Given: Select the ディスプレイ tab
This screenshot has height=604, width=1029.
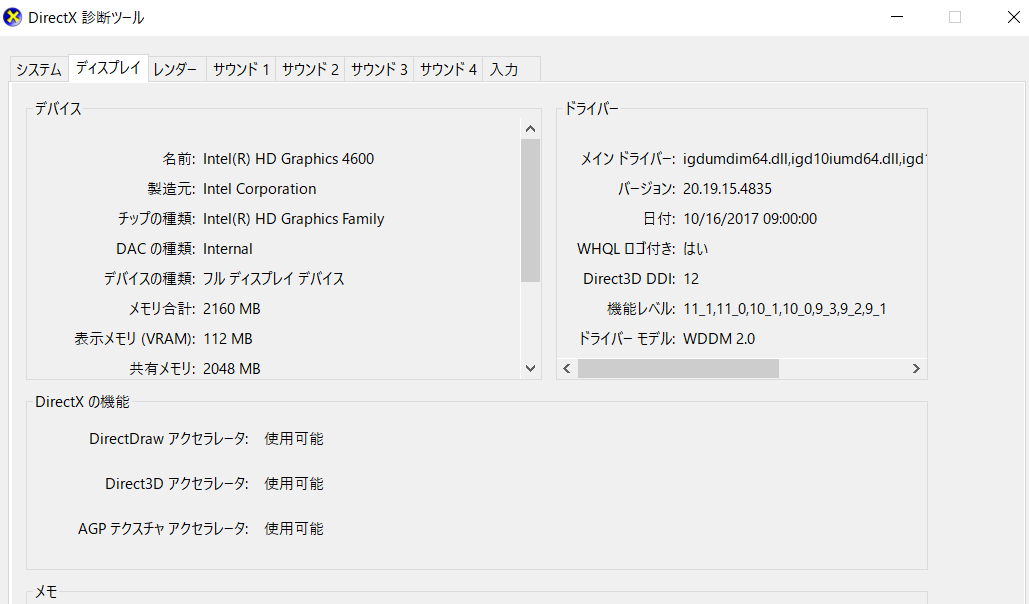Looking at the screenshot, I should point(108,69).
